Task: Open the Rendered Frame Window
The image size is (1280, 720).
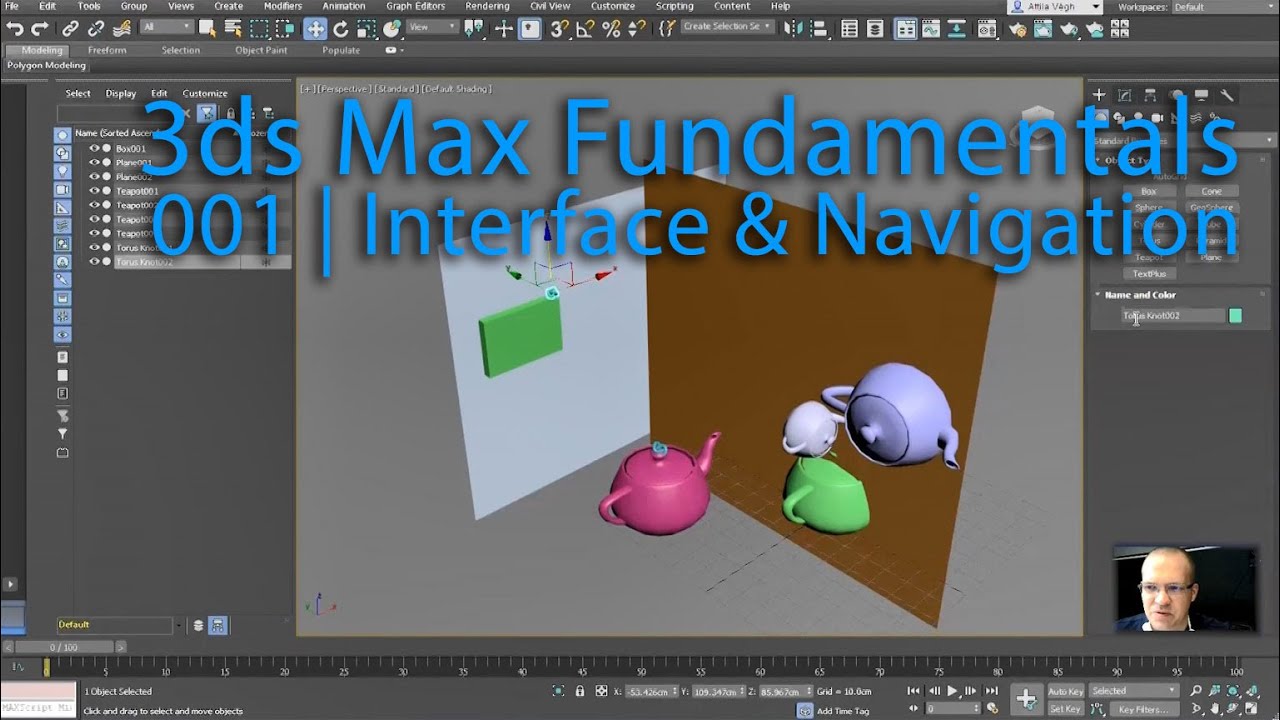Action: [x=1043, y=28]
